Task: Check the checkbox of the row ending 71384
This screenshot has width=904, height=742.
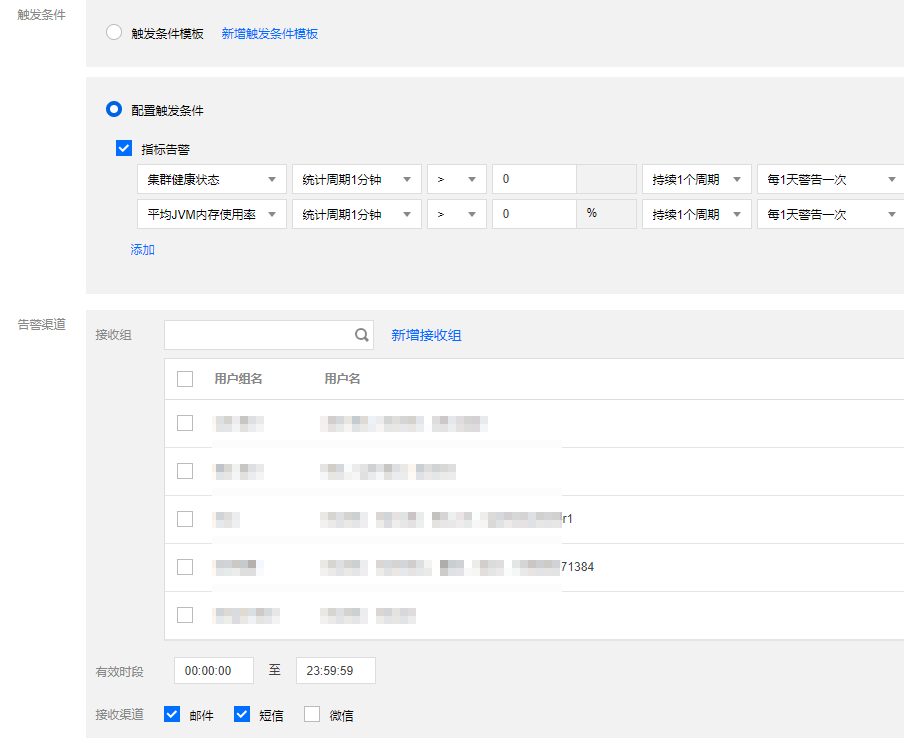Action: click(x=184, y=567)
